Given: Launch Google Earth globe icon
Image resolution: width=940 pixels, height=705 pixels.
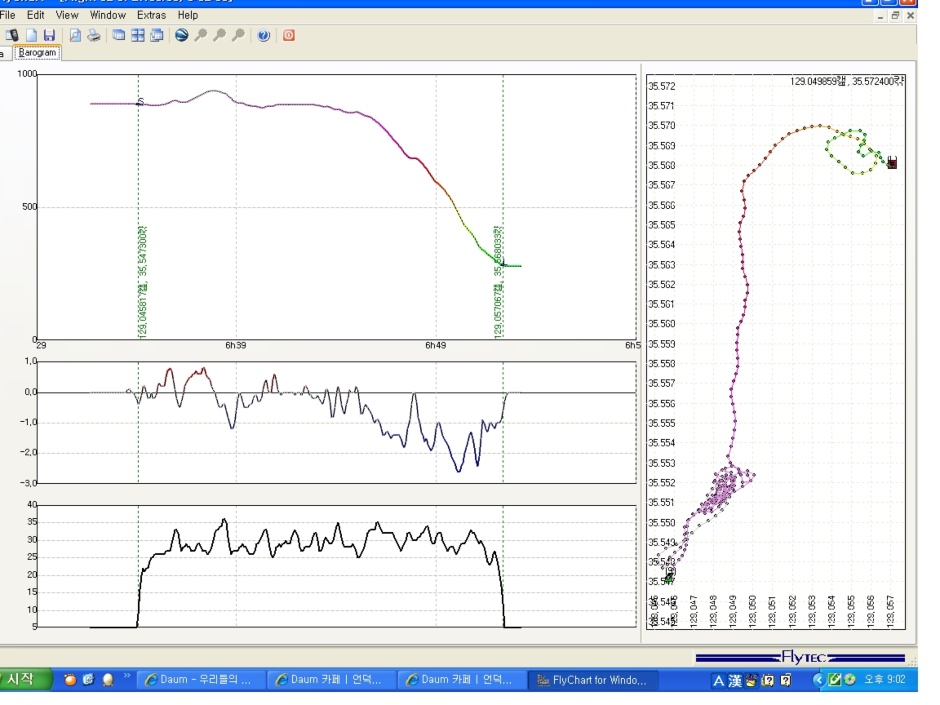Looking at the screenshot, I should point(182,35).
